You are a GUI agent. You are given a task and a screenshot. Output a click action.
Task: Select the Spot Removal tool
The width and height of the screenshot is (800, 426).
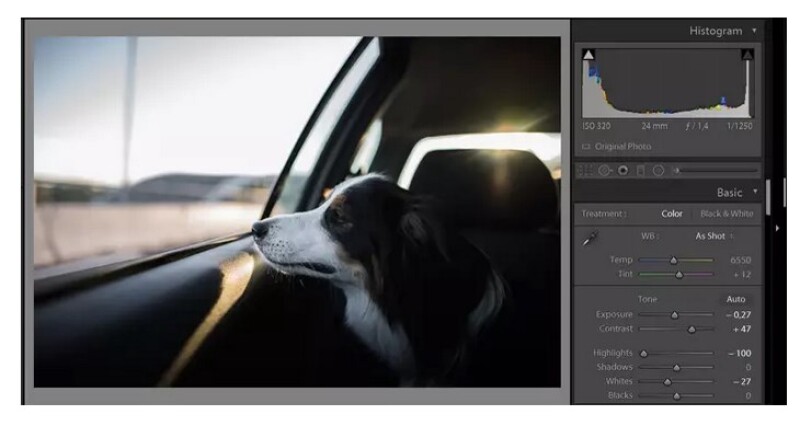coord(605,170)
